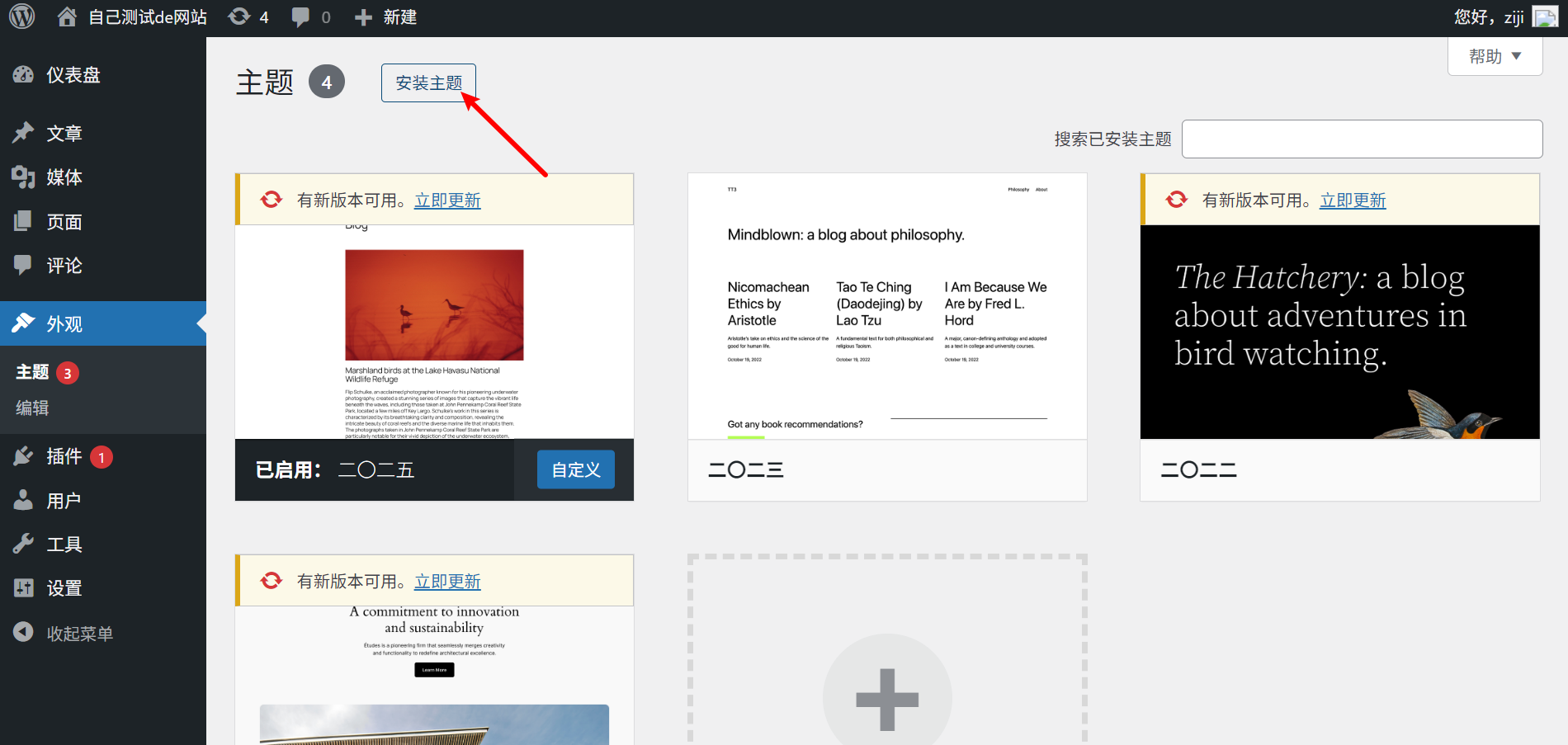1568x745 pixels.
Task: Open the Études innovation theme screenshot
Action: point(434,676)
